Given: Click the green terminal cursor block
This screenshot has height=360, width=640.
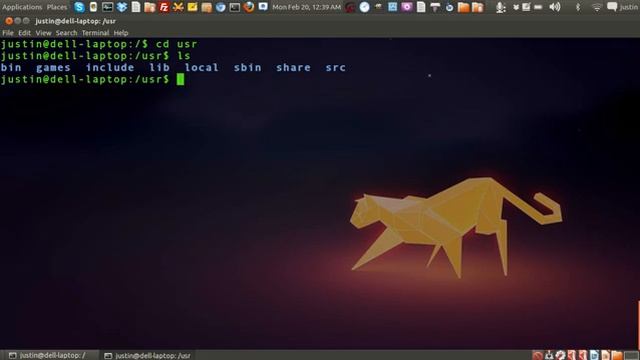Looking at the screenshot, I should [x=180, y=79].
